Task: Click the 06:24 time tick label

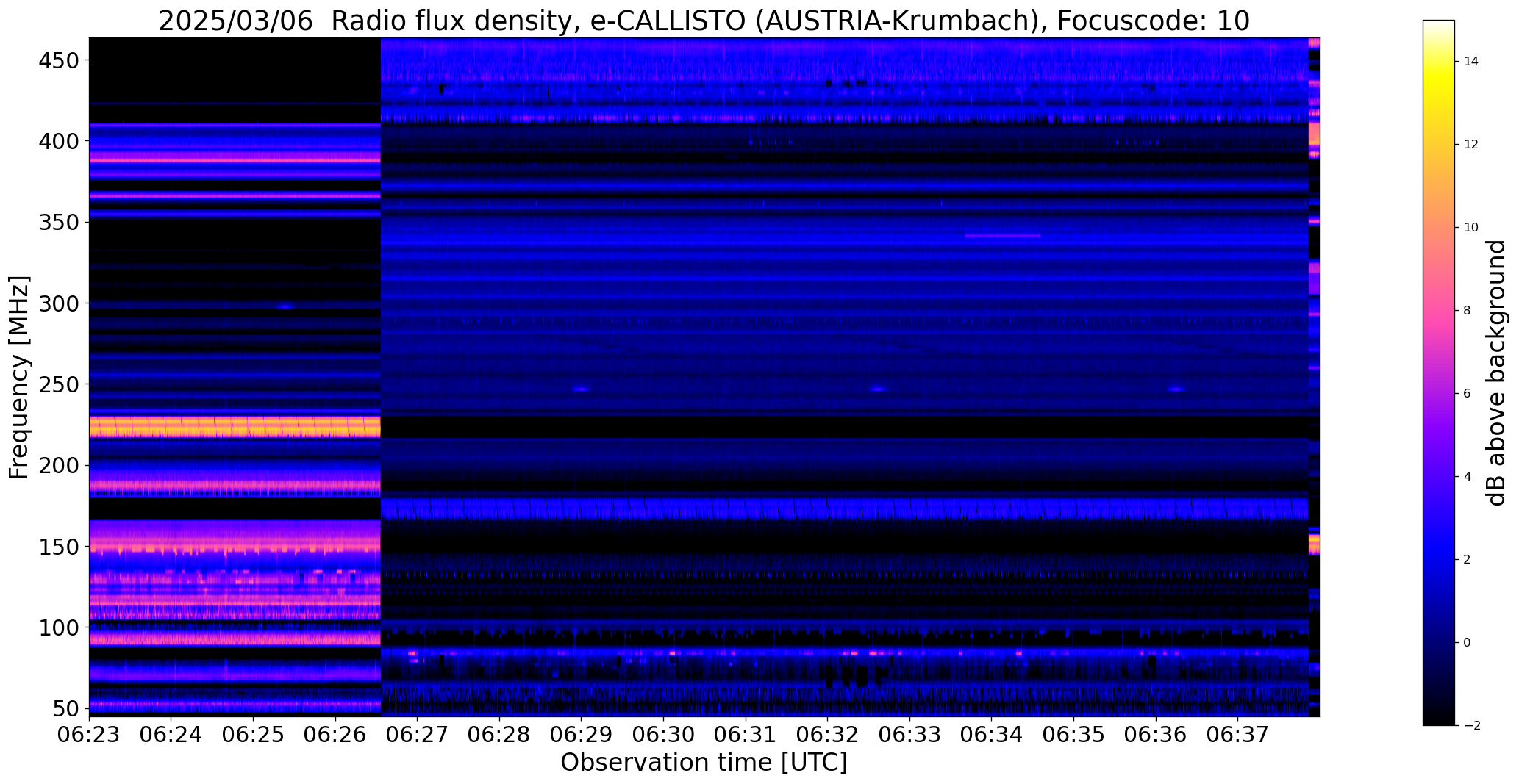Action: pos(171,735)
